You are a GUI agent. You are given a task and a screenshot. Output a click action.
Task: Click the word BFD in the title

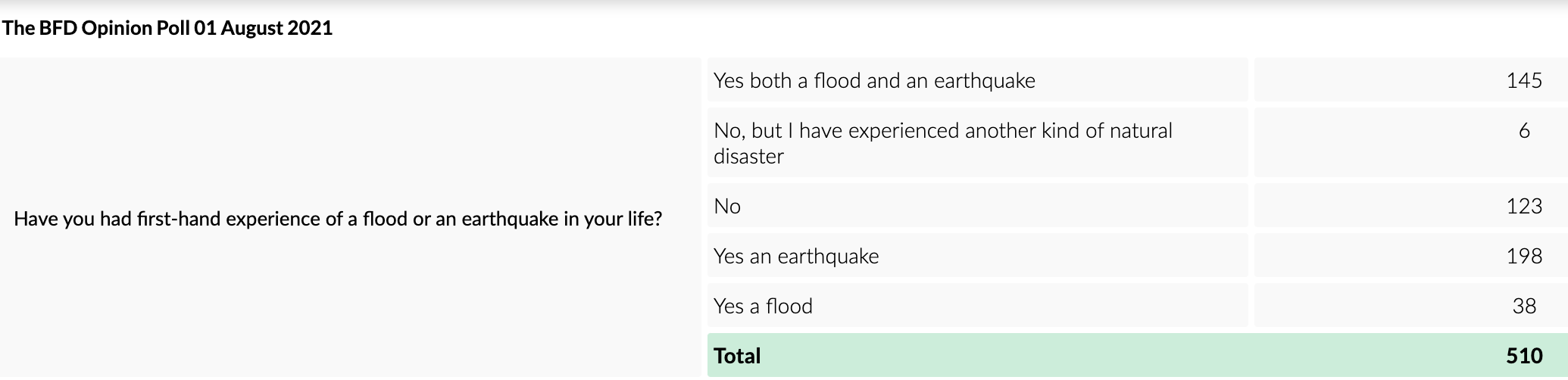pos(59,28)
